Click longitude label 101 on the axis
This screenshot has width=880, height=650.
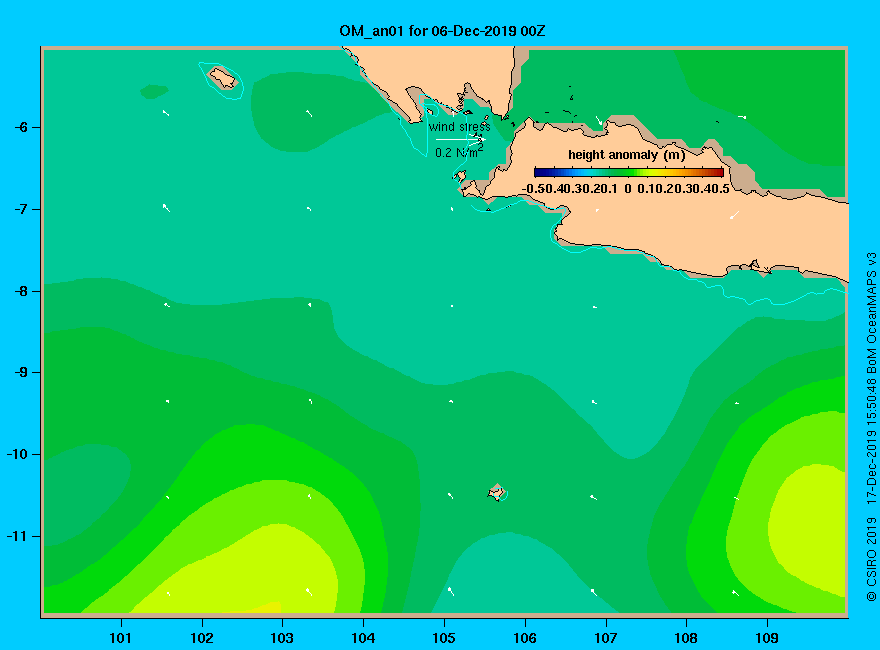pyautogui.click(x=121, y=638)
